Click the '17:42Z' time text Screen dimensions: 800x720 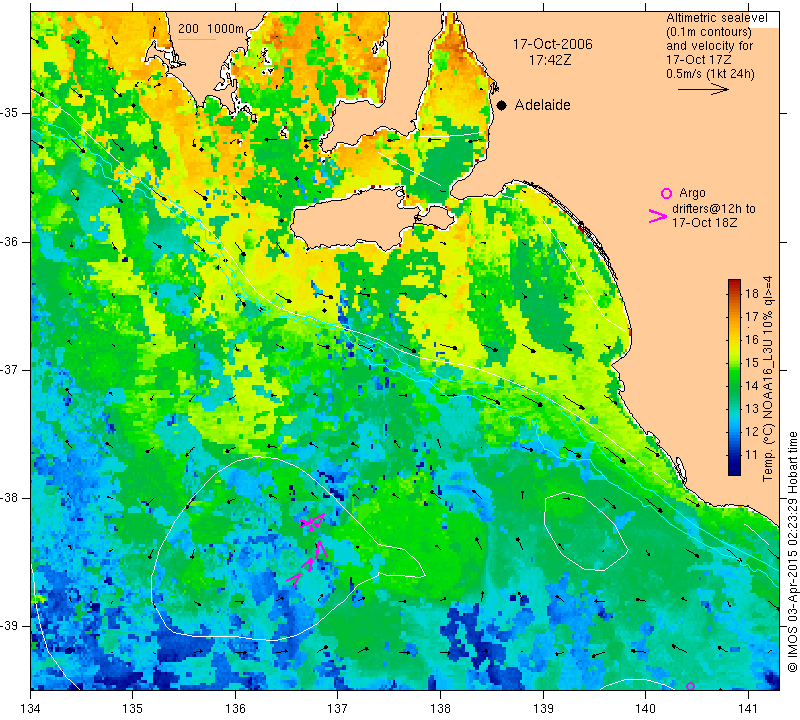tap(549, 60)
